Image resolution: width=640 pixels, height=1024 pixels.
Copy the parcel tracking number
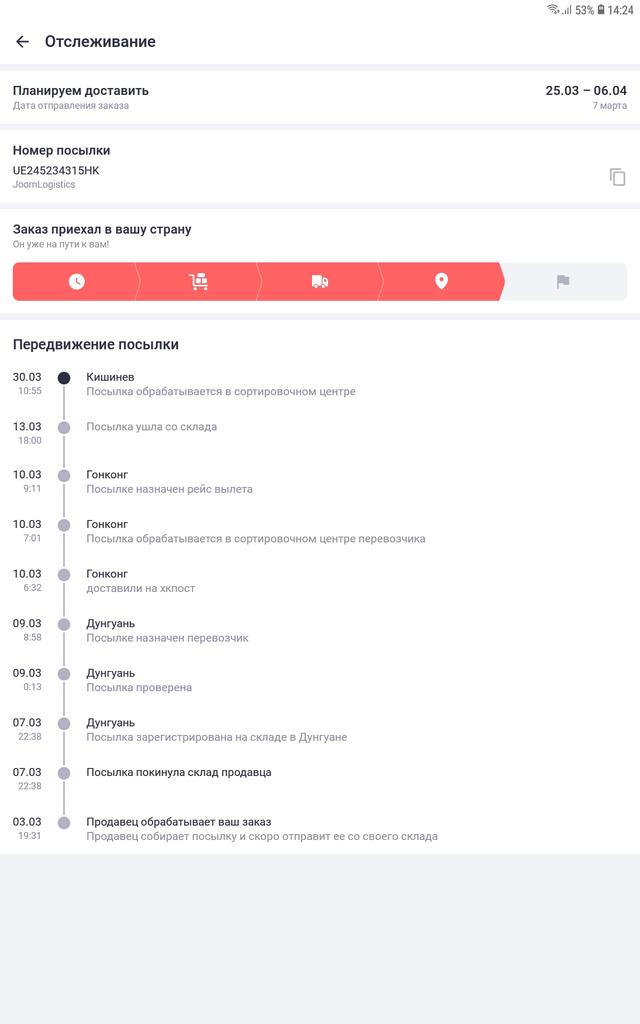pos(617,177)
